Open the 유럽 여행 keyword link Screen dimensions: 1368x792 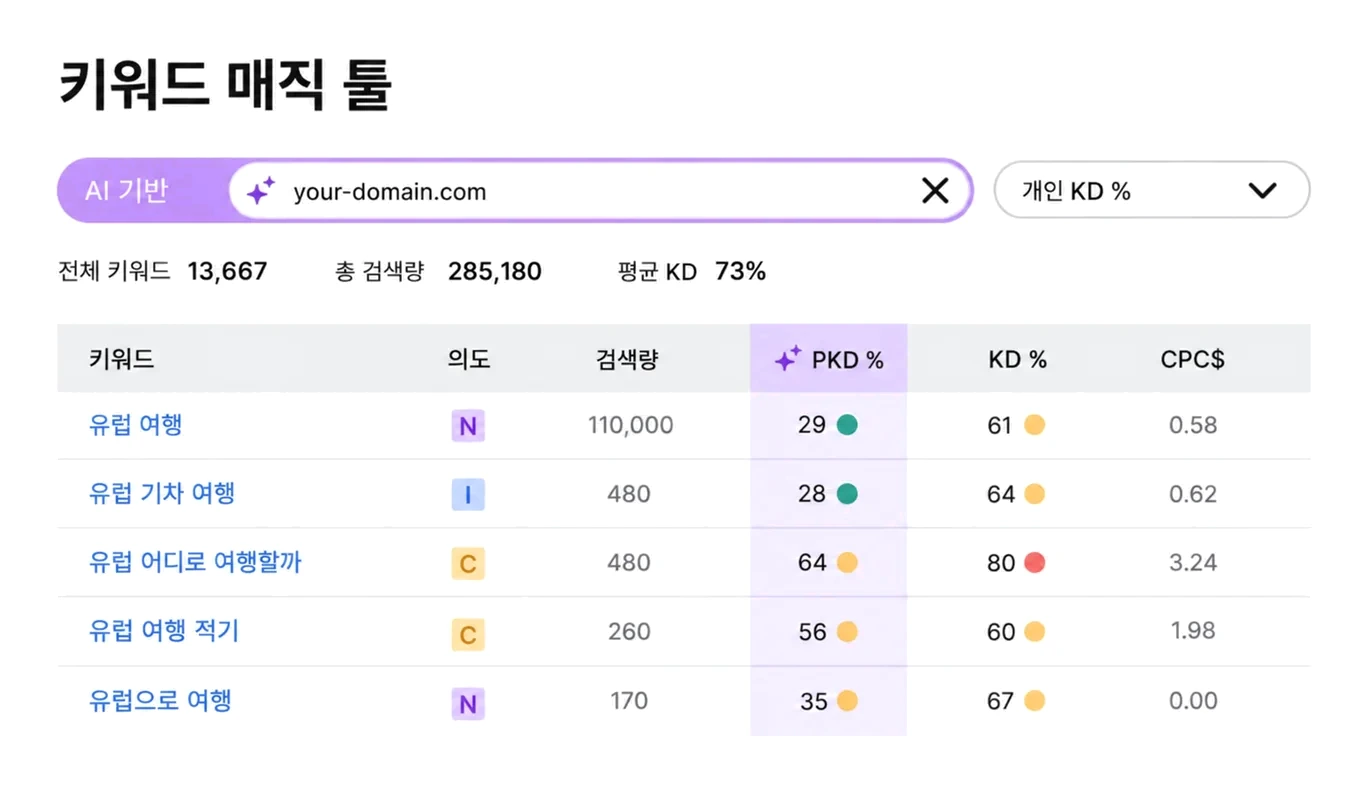click(x=135, y=425)
